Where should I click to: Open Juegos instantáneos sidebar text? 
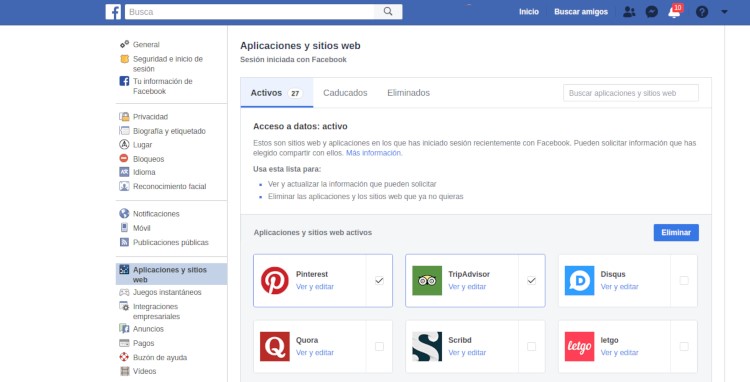[167, 292]
